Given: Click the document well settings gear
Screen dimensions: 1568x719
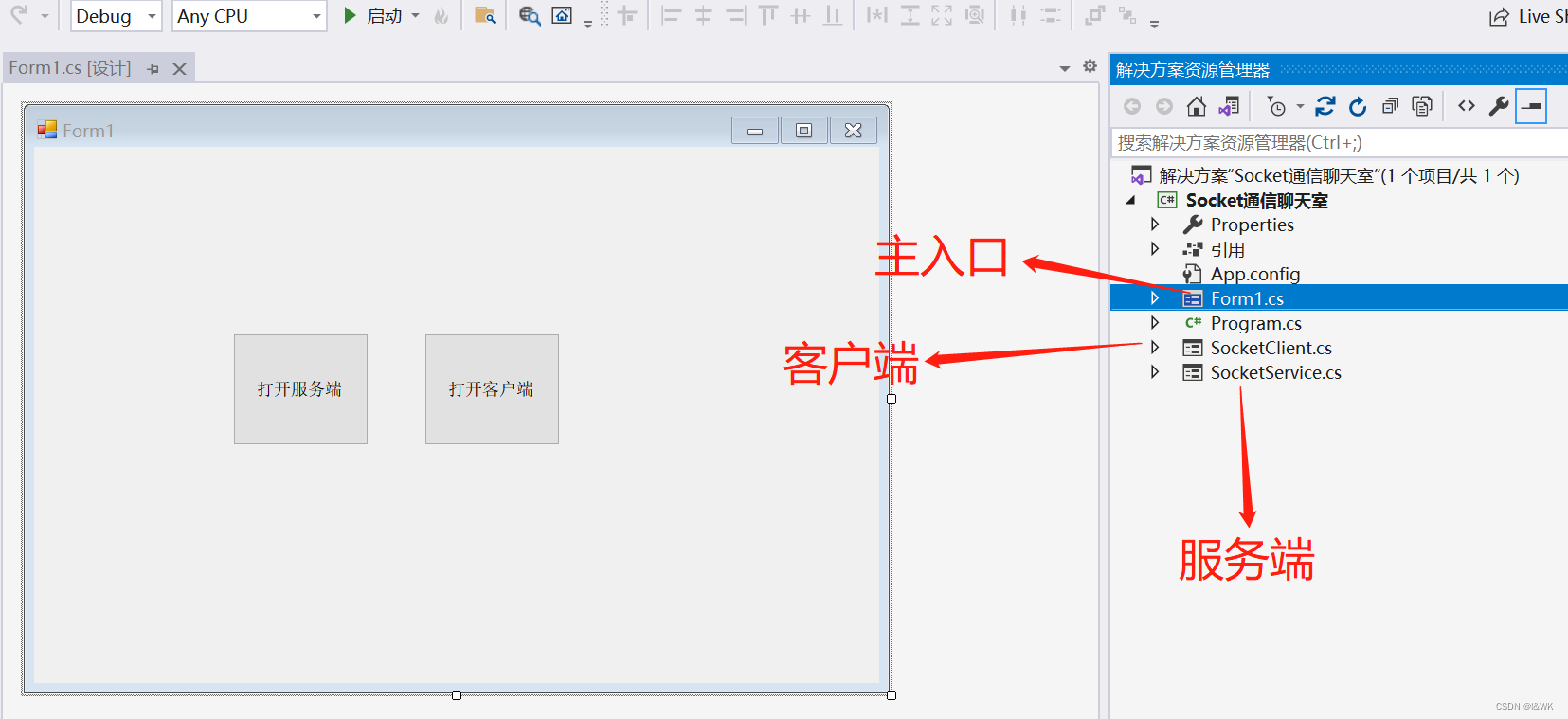Looking at the screenshot, I should pyautogui.click(x=1090, y=66).
